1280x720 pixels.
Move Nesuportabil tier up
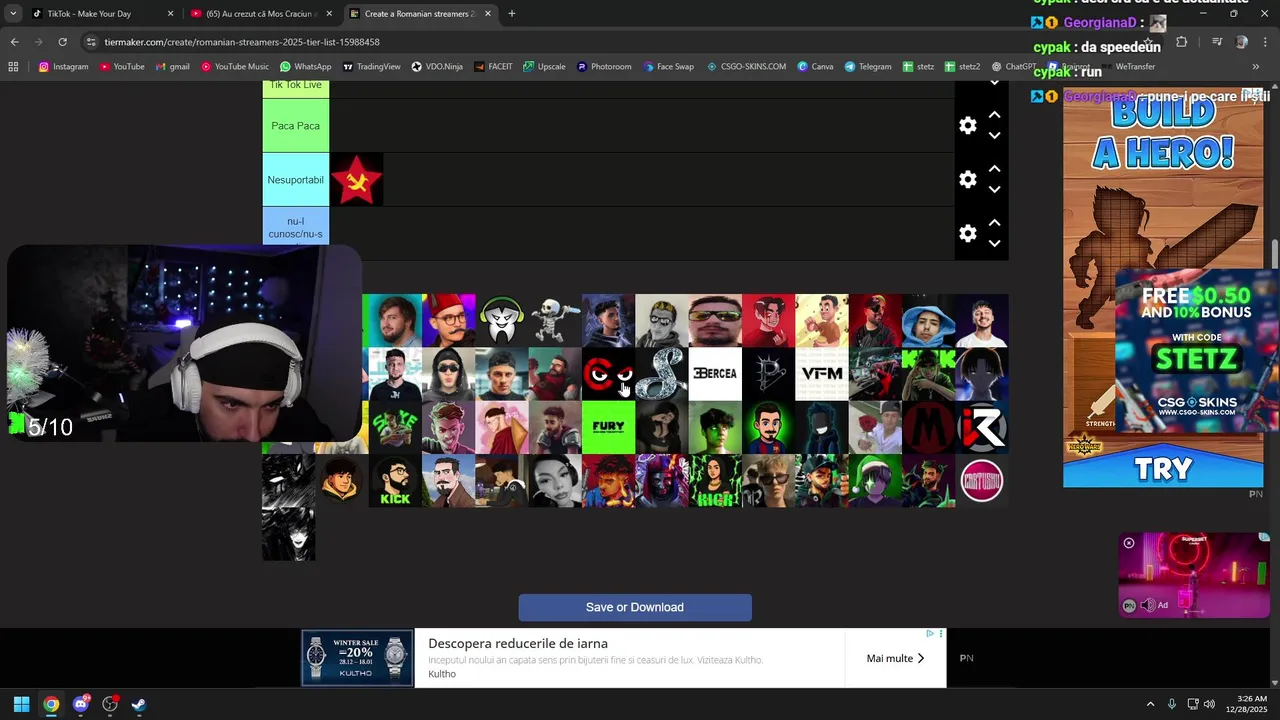pyautogui.click(x=994, y=169)
